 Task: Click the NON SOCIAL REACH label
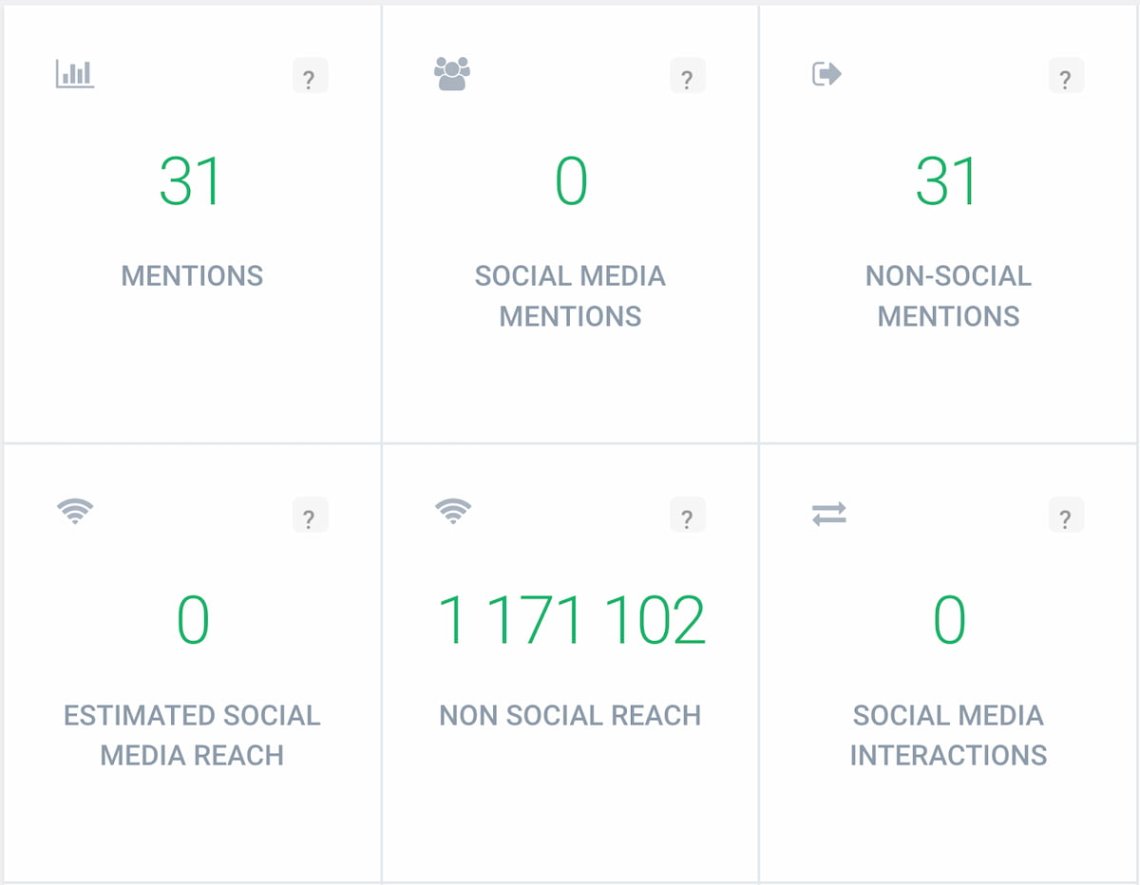pos(570,715)
